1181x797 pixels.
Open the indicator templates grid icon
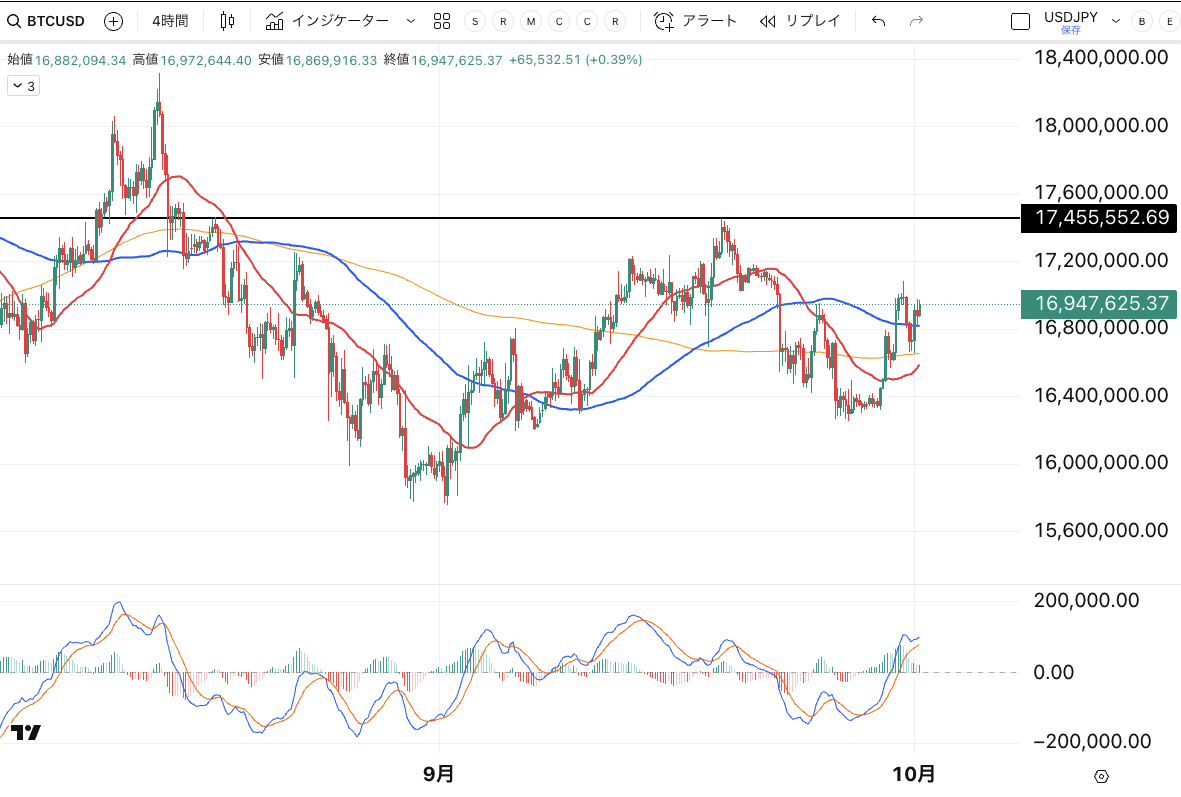(443, 20)
